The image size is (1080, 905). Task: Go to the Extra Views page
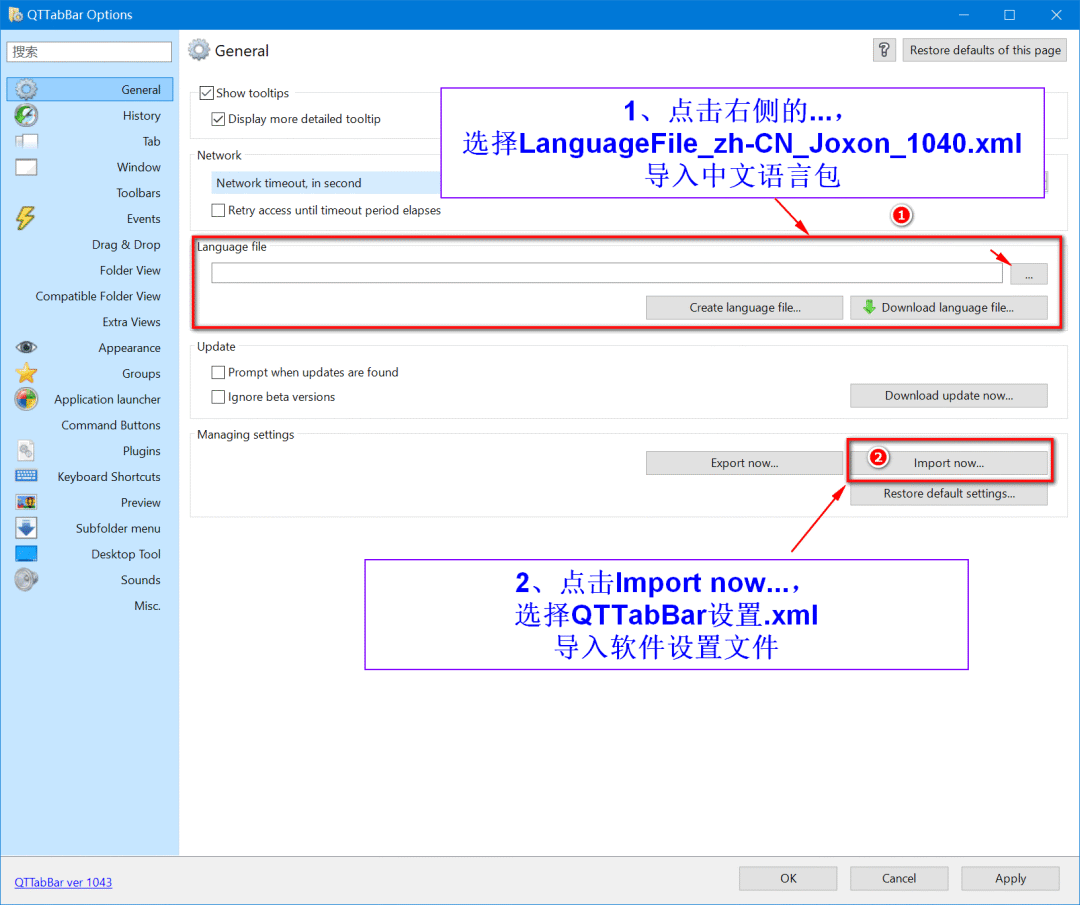tap(131, 322)
